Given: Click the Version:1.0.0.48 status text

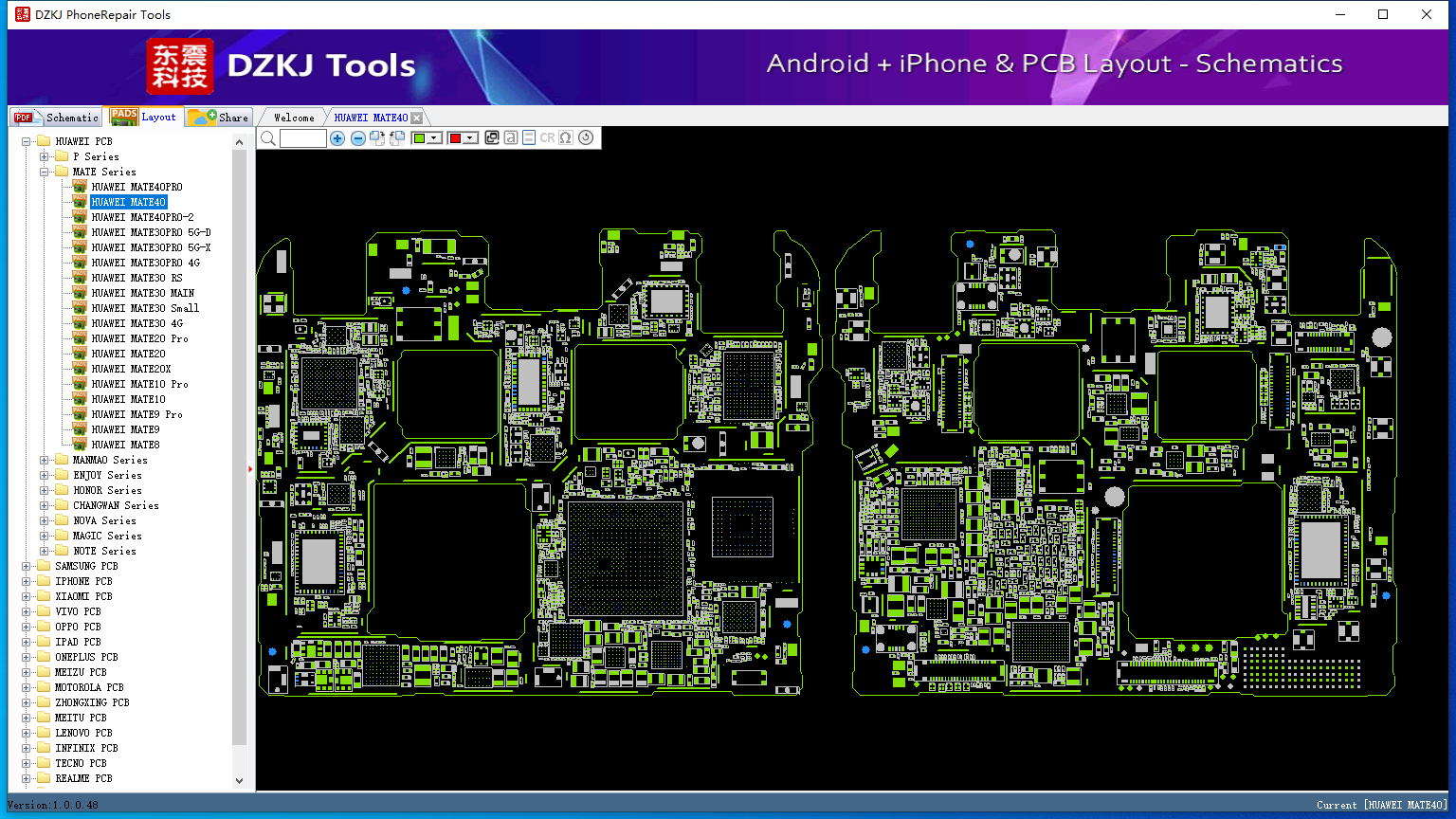Looking at the screenshot, I should tap(52, 805).
